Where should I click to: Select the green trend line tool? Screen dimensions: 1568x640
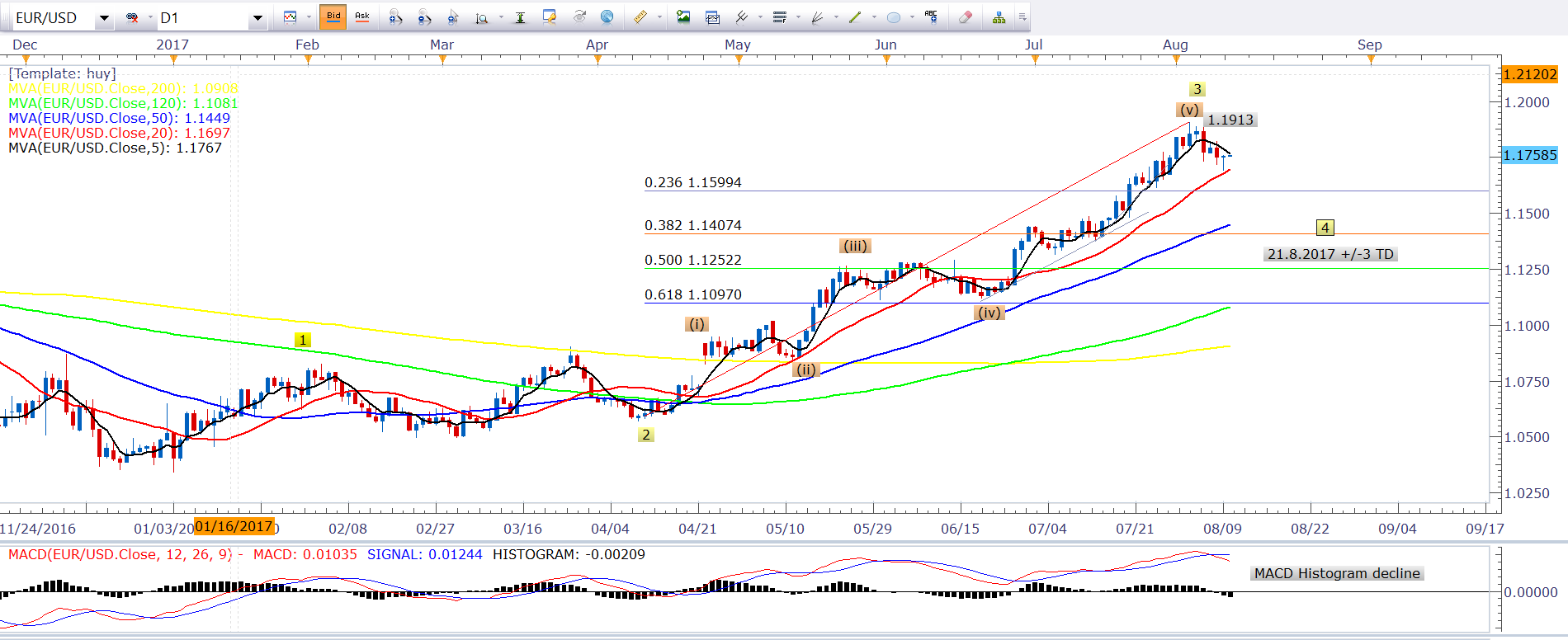855,17
